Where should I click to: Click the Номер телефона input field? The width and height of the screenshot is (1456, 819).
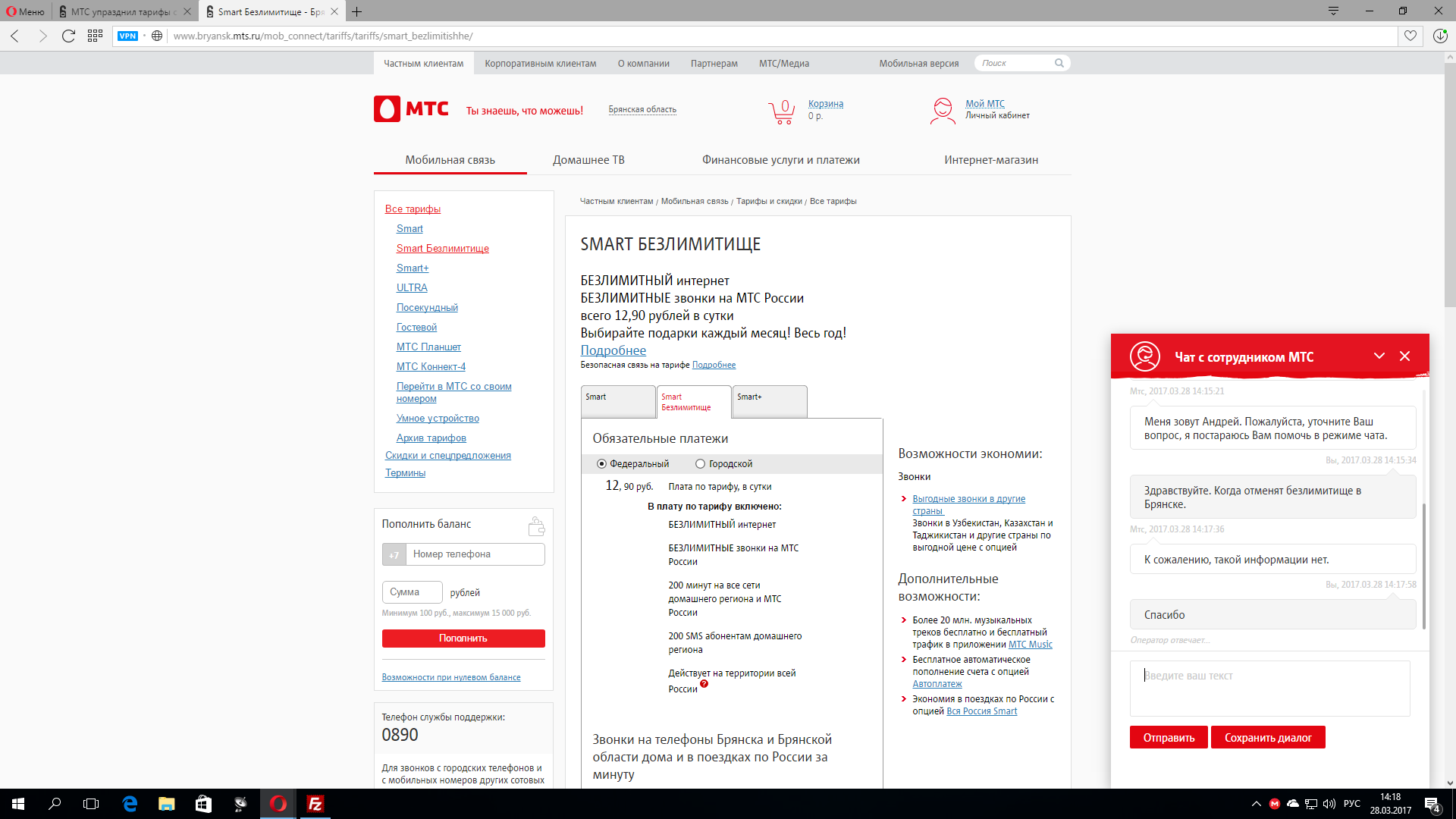coord(475,554)
